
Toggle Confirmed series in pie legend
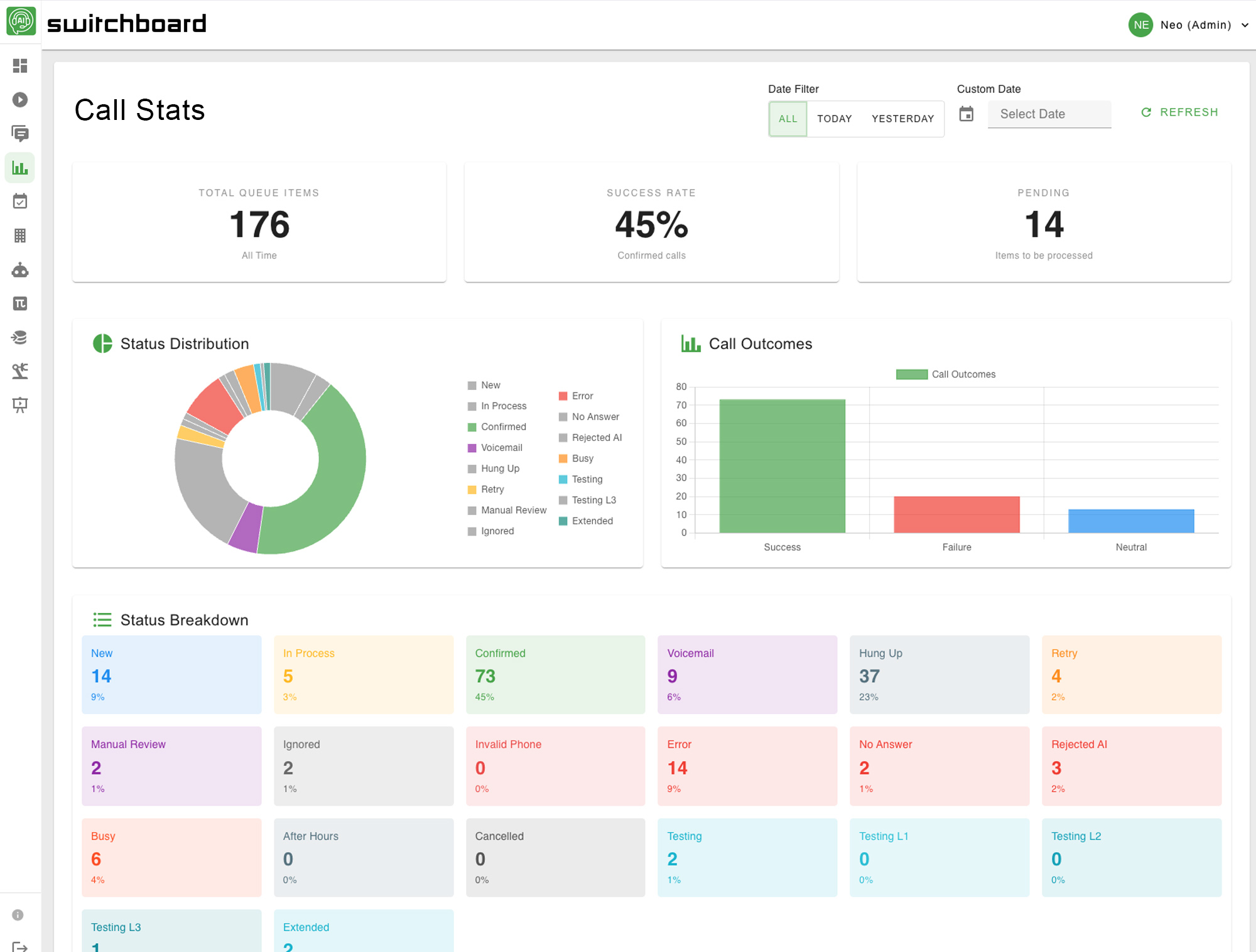[x=503, y=427]
